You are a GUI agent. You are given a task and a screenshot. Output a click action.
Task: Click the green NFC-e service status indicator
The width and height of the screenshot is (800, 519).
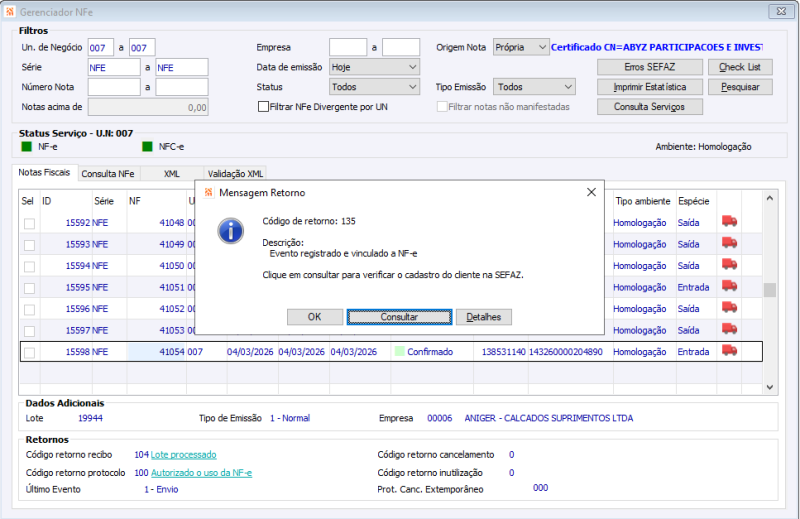click(x=147, y=147)
